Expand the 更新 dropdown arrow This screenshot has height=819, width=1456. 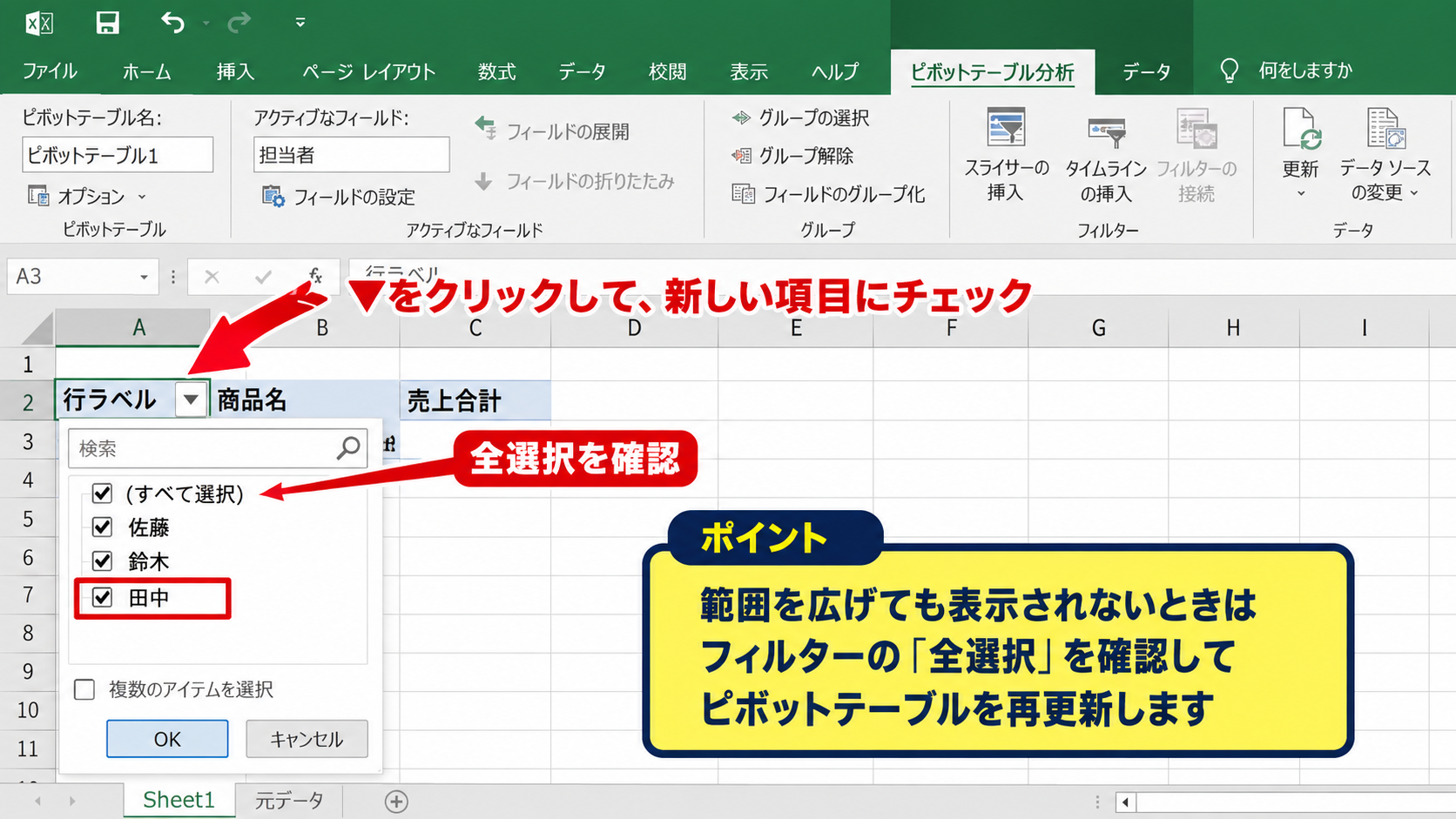pyautogui.click(x=1301, y=193)
